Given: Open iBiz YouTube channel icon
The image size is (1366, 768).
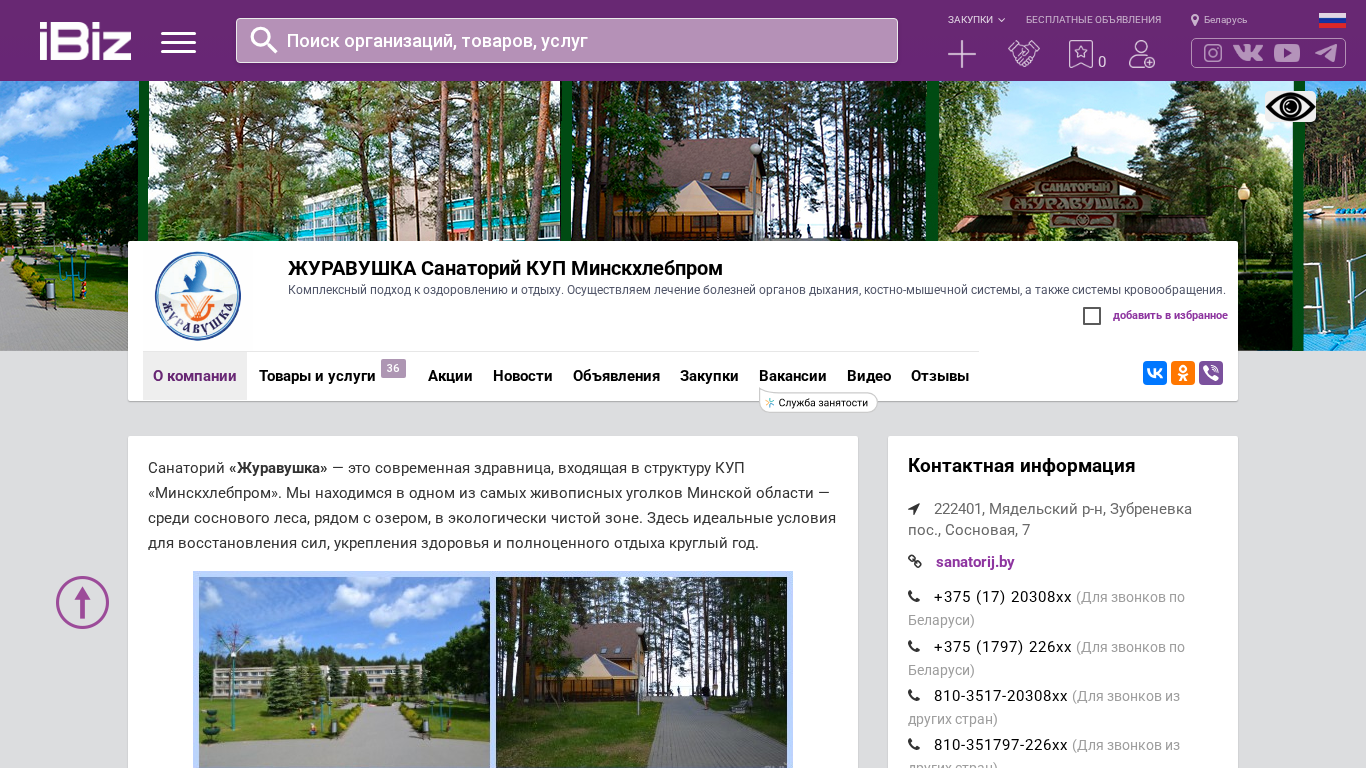Looking at the screenshot, I should (x=1287, y=53).
